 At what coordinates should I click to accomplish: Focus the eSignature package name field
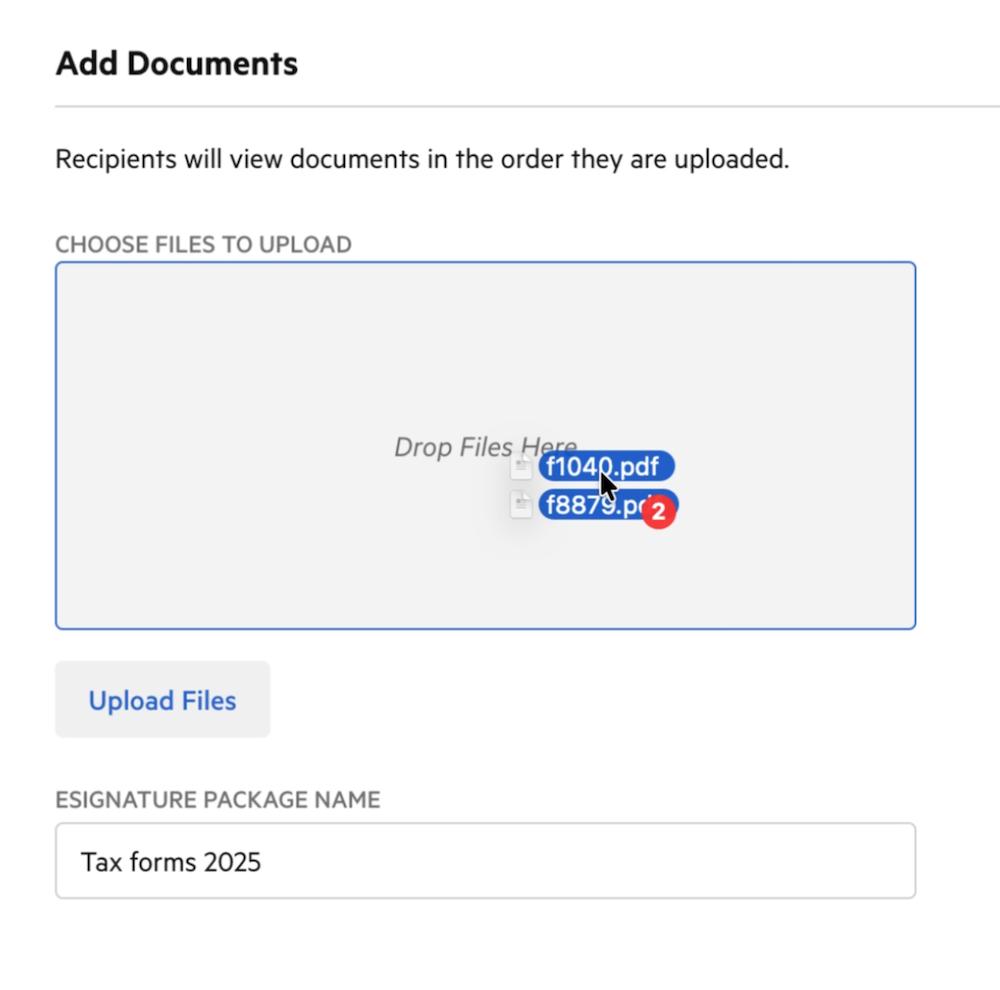coord(485,861)
